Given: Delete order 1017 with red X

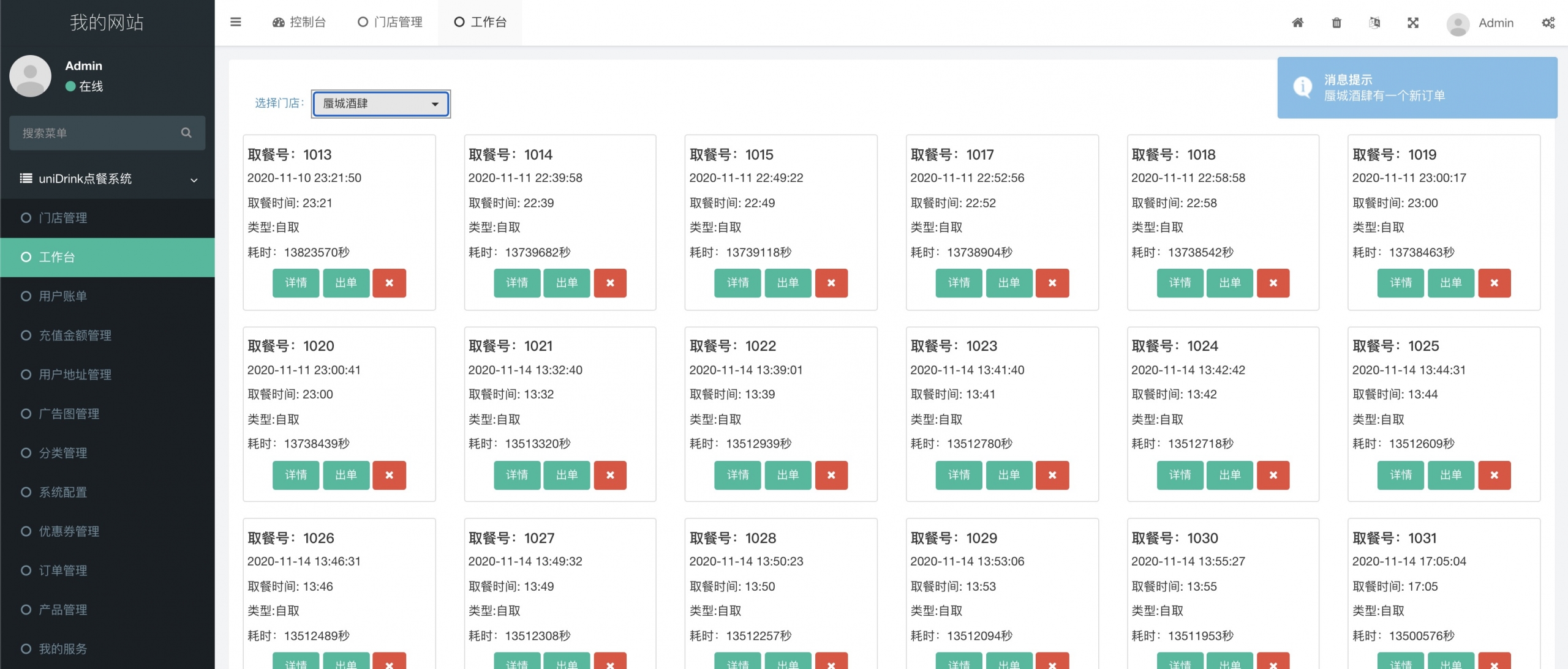Looking at the screenshot, I should [1052, 283].
